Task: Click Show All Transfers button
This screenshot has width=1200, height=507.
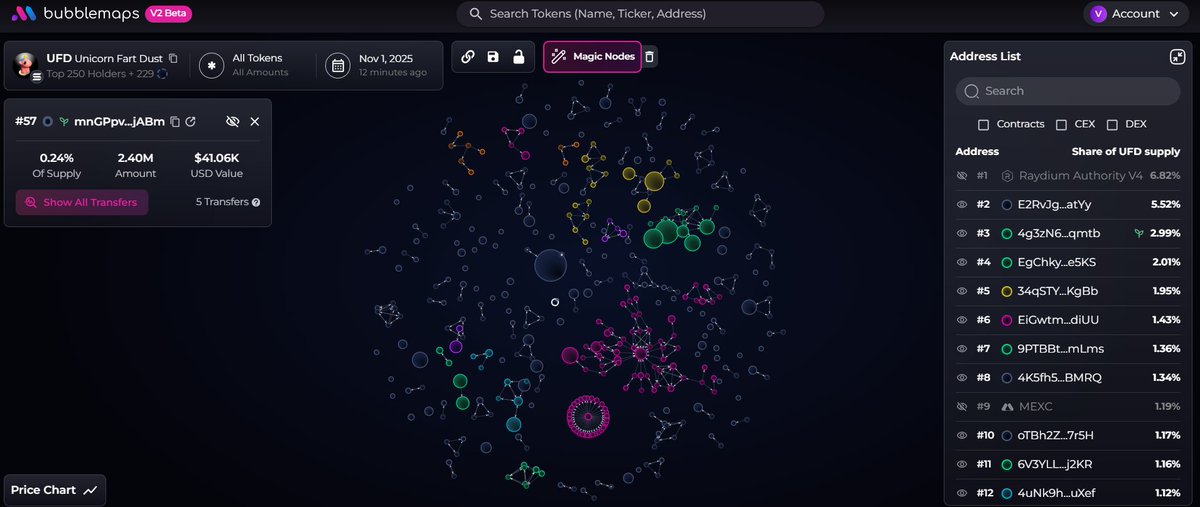Action: [x=82, y=202]
